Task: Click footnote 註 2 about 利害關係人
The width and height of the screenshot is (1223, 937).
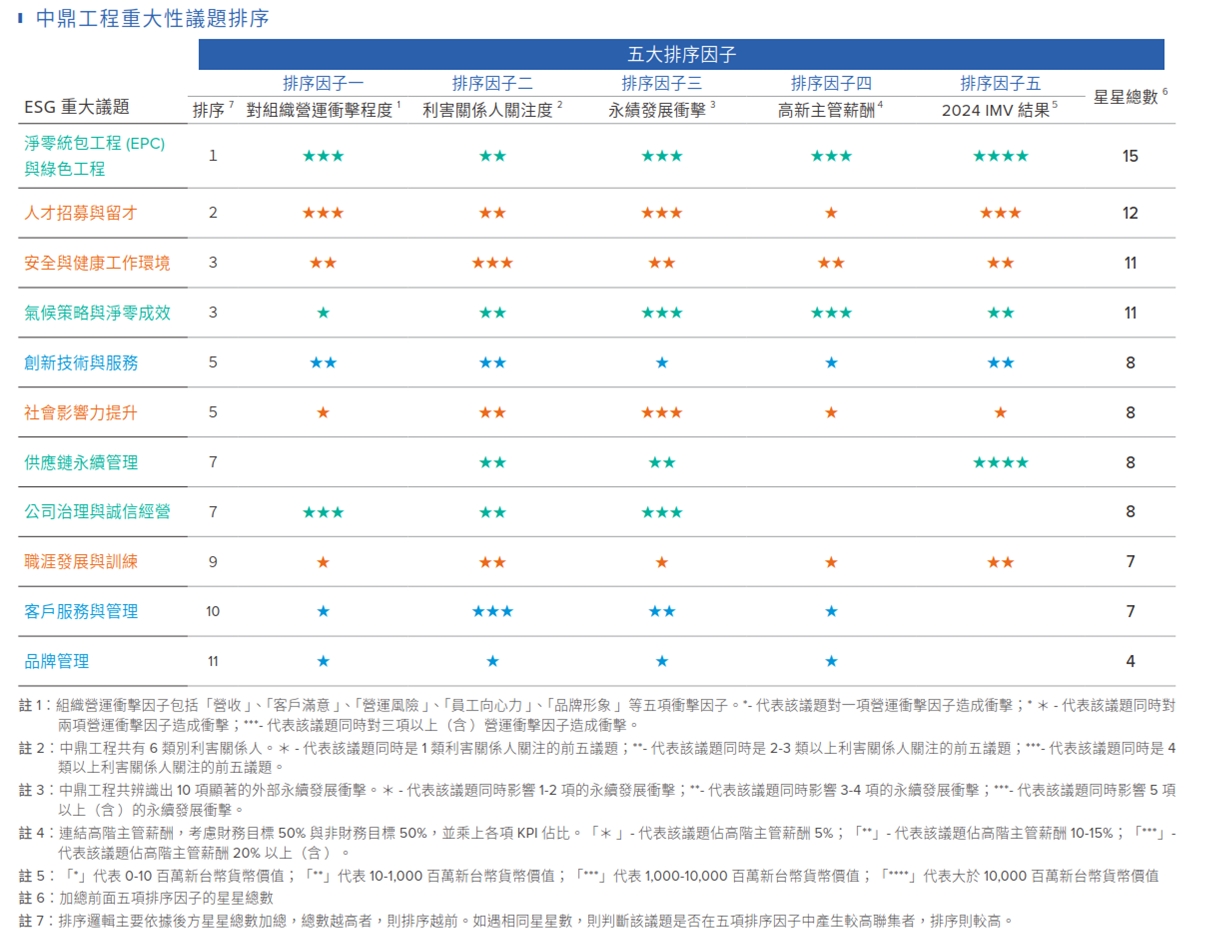Action: coord(598,757)
